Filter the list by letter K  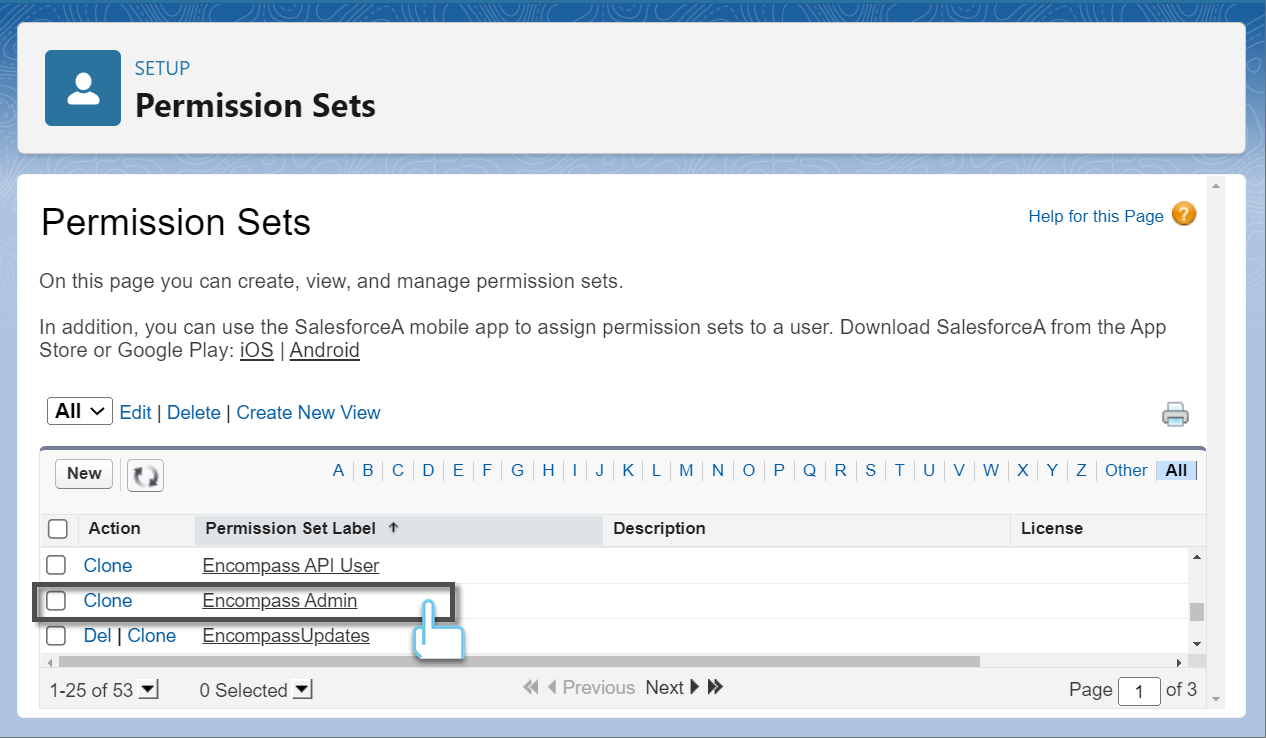(628, 470)
